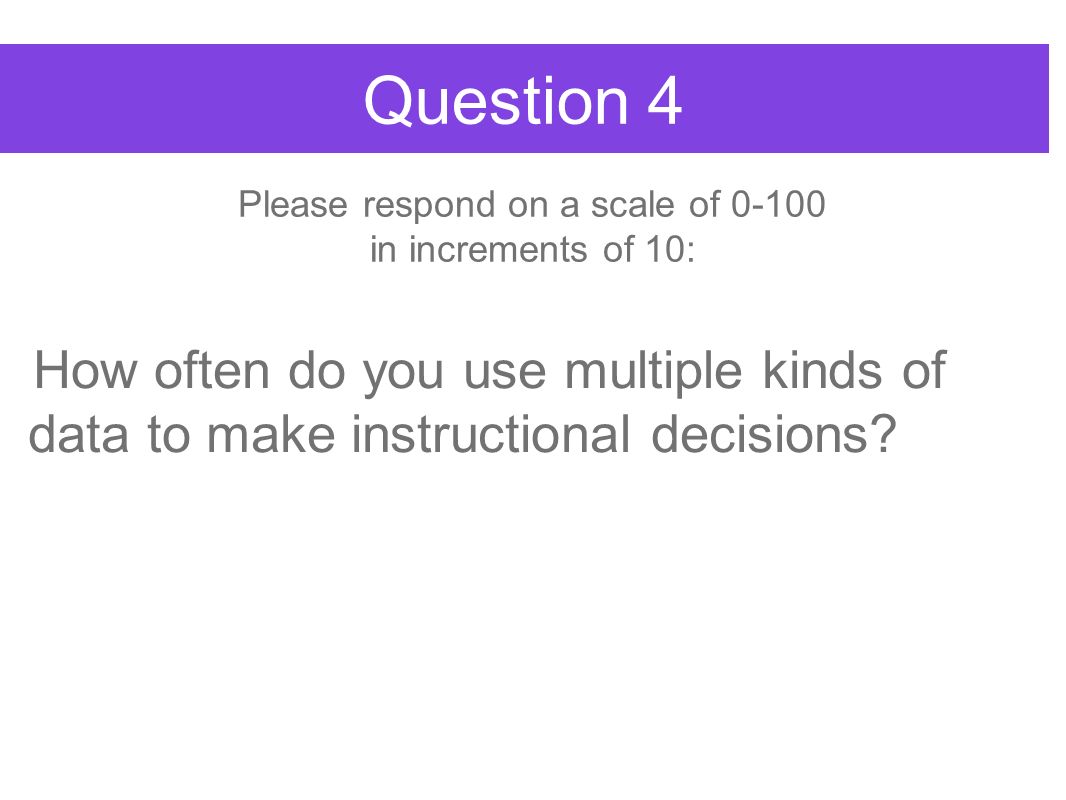Click the words "How often" in the question
Viewport: 1066px width, 800px height.
pos(152,370)
